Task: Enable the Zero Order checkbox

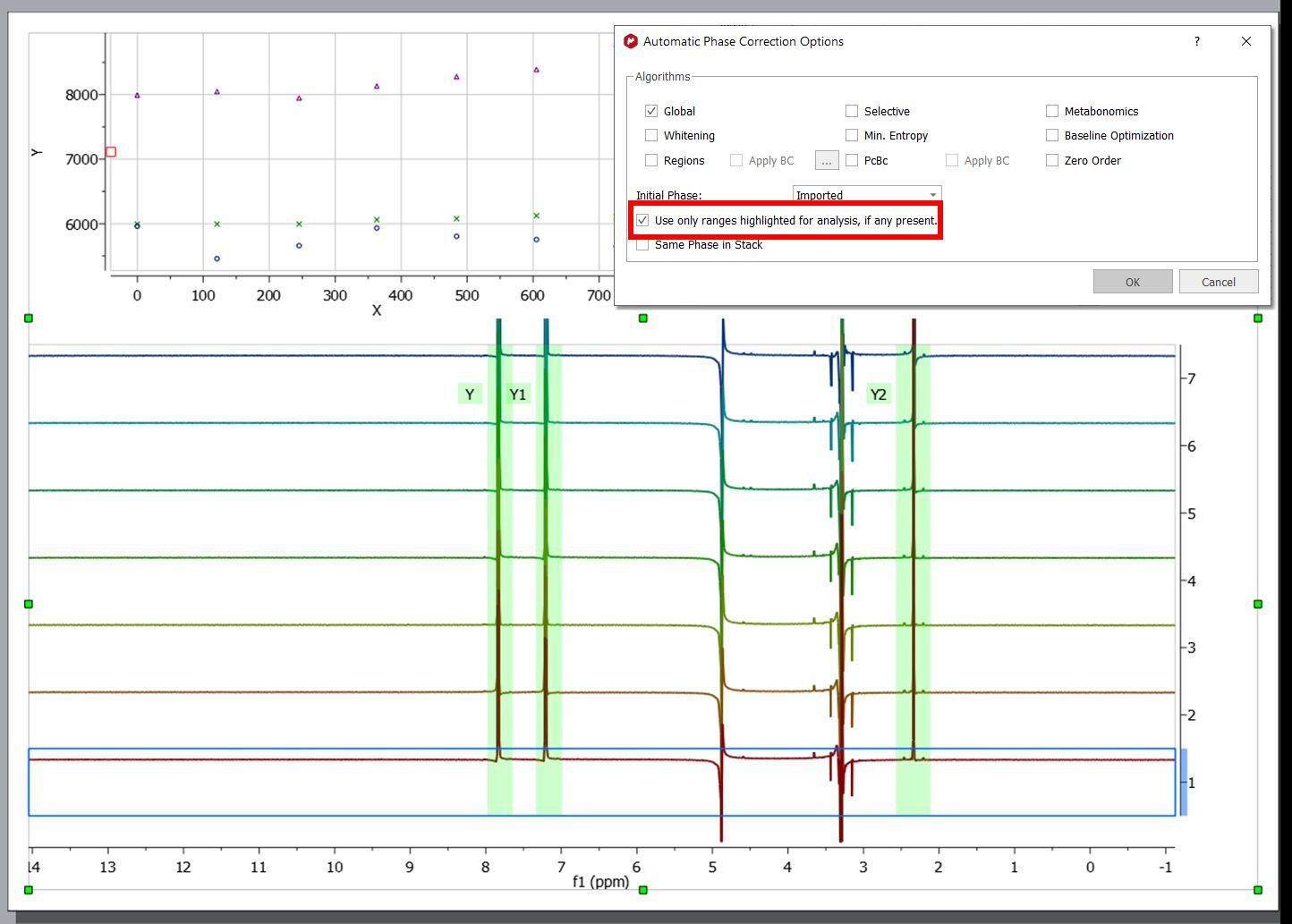Action: (x=1052, y=160)
